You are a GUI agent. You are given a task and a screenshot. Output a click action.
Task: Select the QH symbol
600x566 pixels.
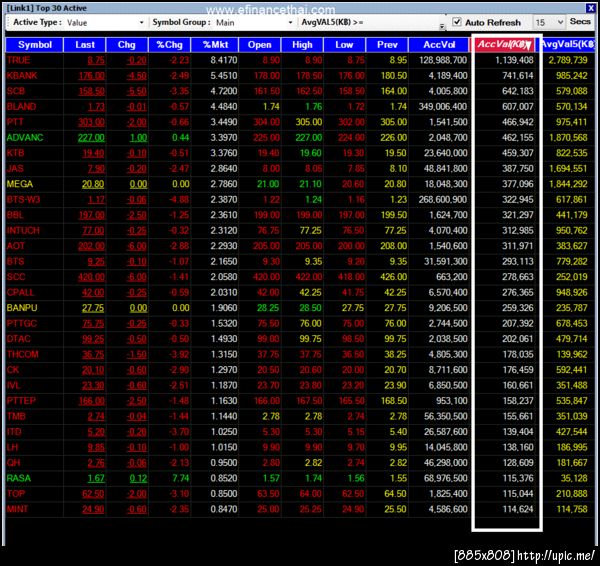(x=13, y=463)
